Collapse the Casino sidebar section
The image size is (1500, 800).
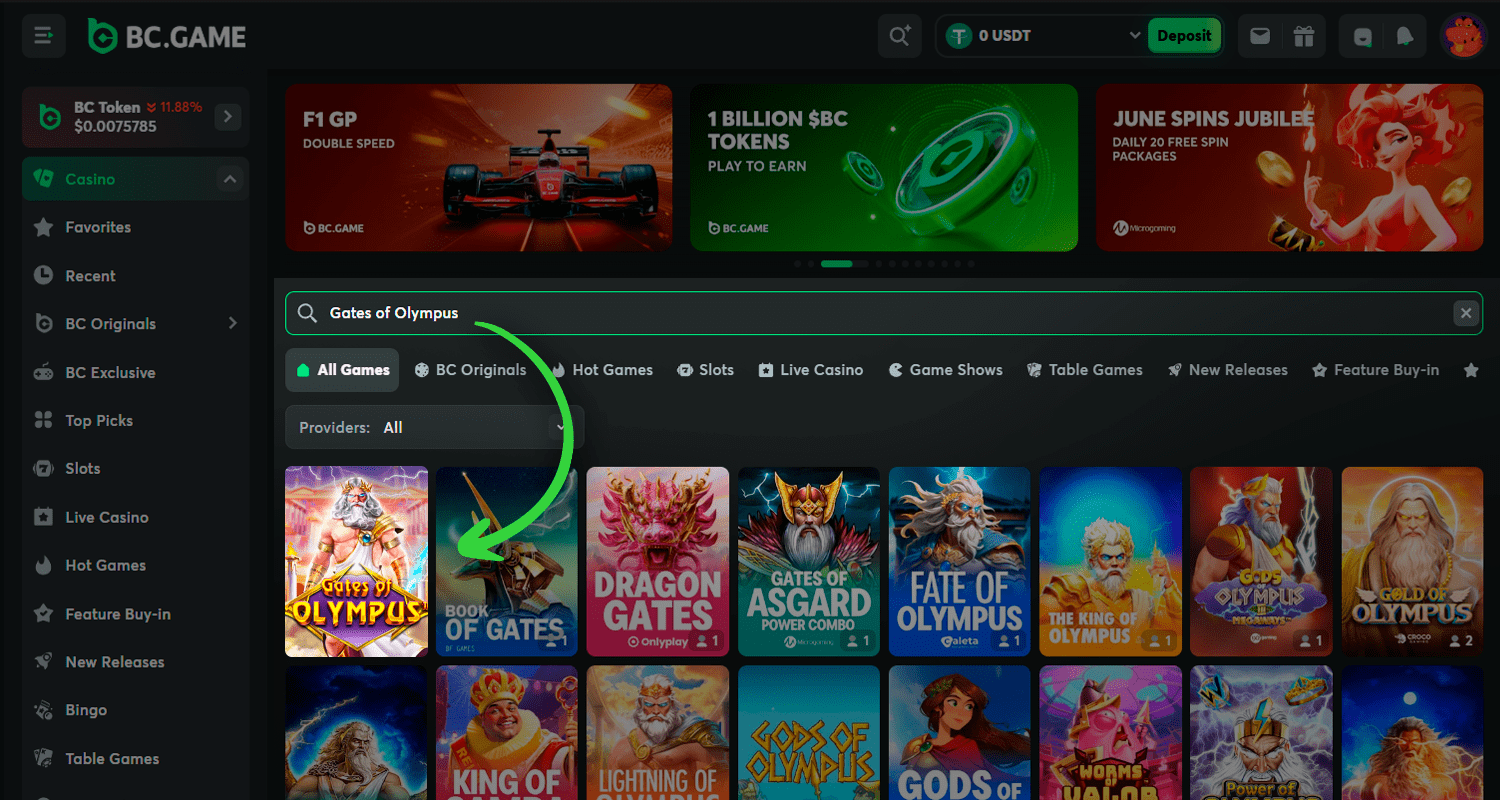click(x=230, y=180)
